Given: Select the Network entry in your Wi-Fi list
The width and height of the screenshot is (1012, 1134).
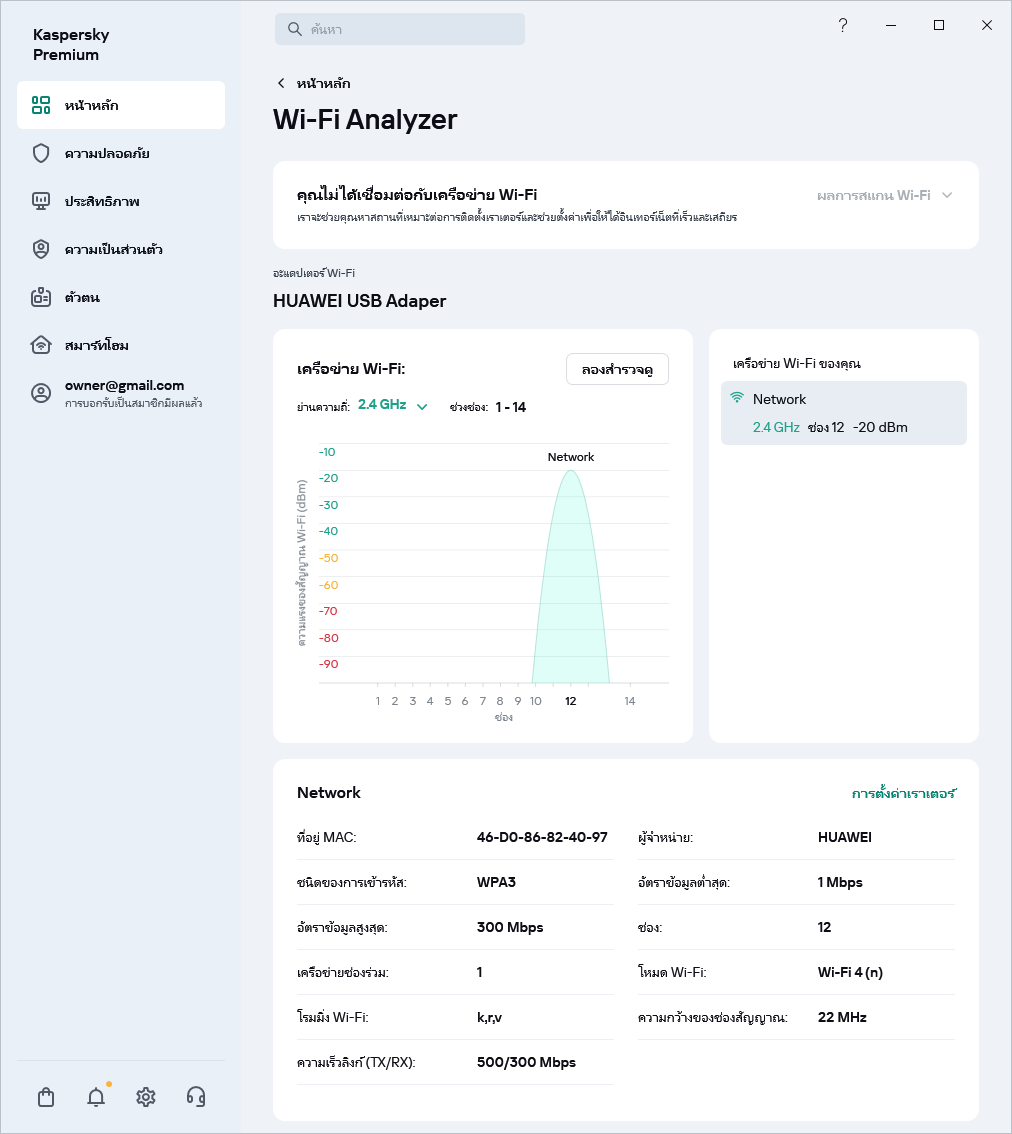Looking at the screenshot, I should (843, 412).
